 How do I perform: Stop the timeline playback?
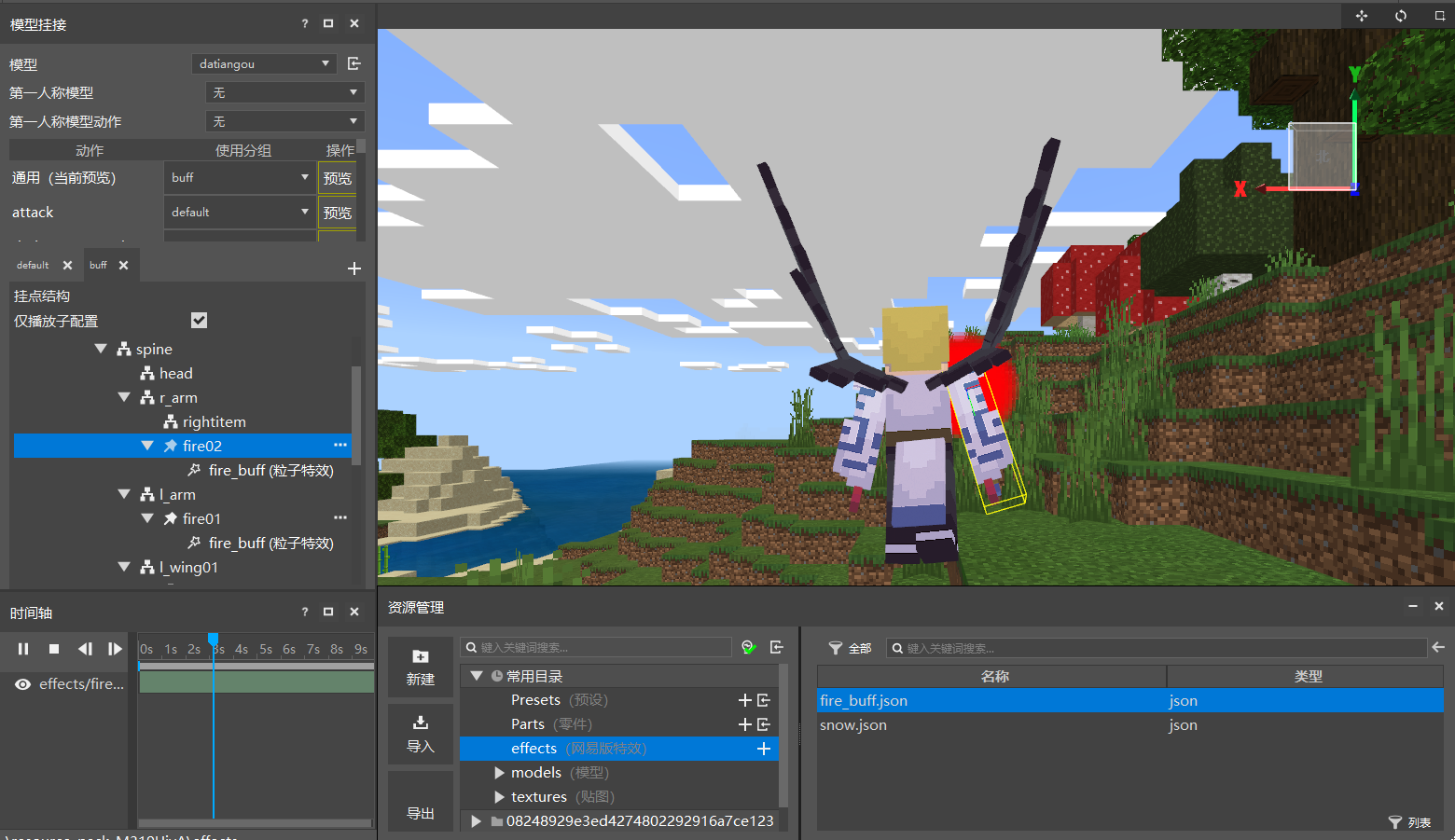(54, 649)
